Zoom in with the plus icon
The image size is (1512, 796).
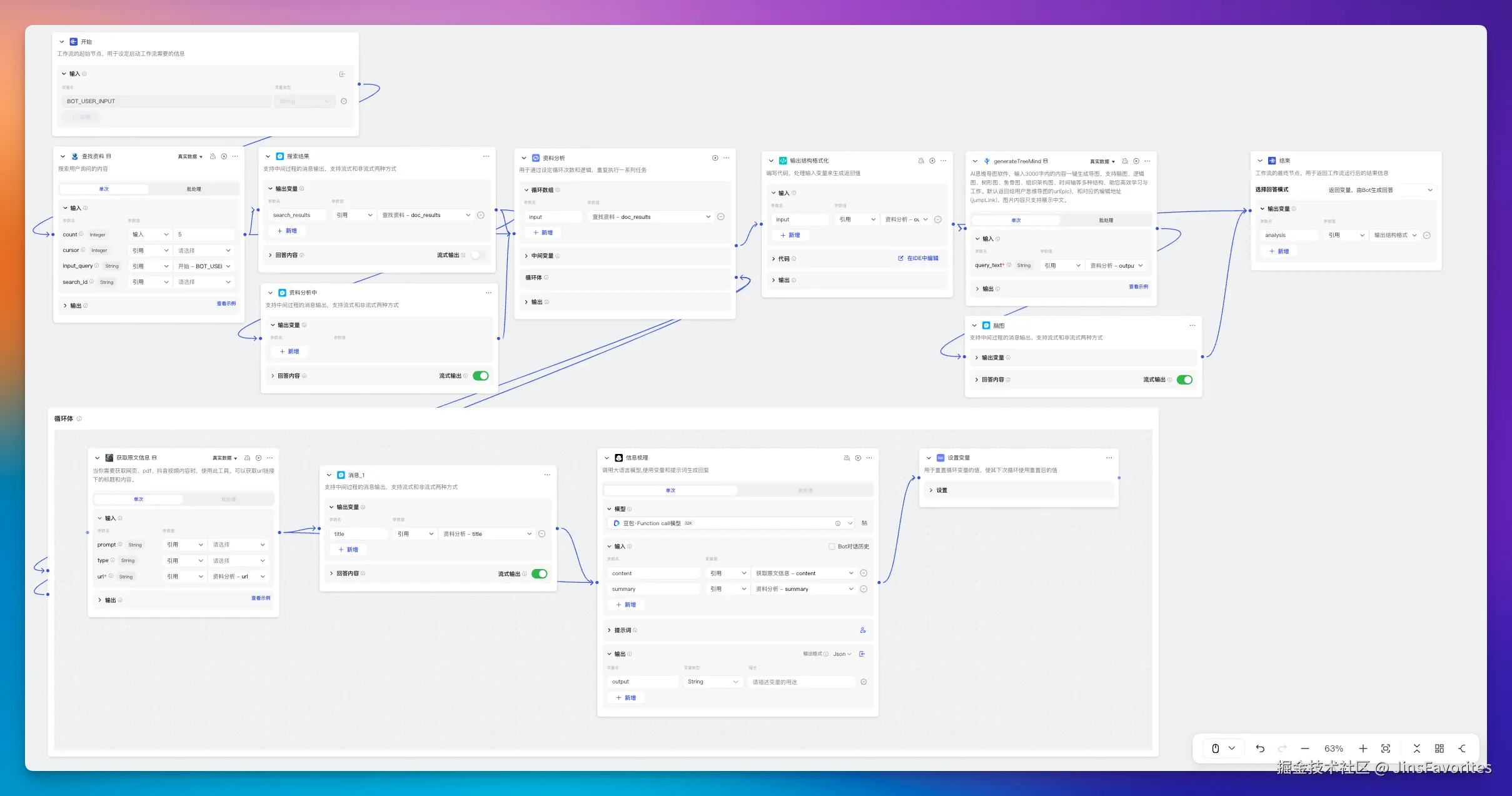pos(1363,748)
